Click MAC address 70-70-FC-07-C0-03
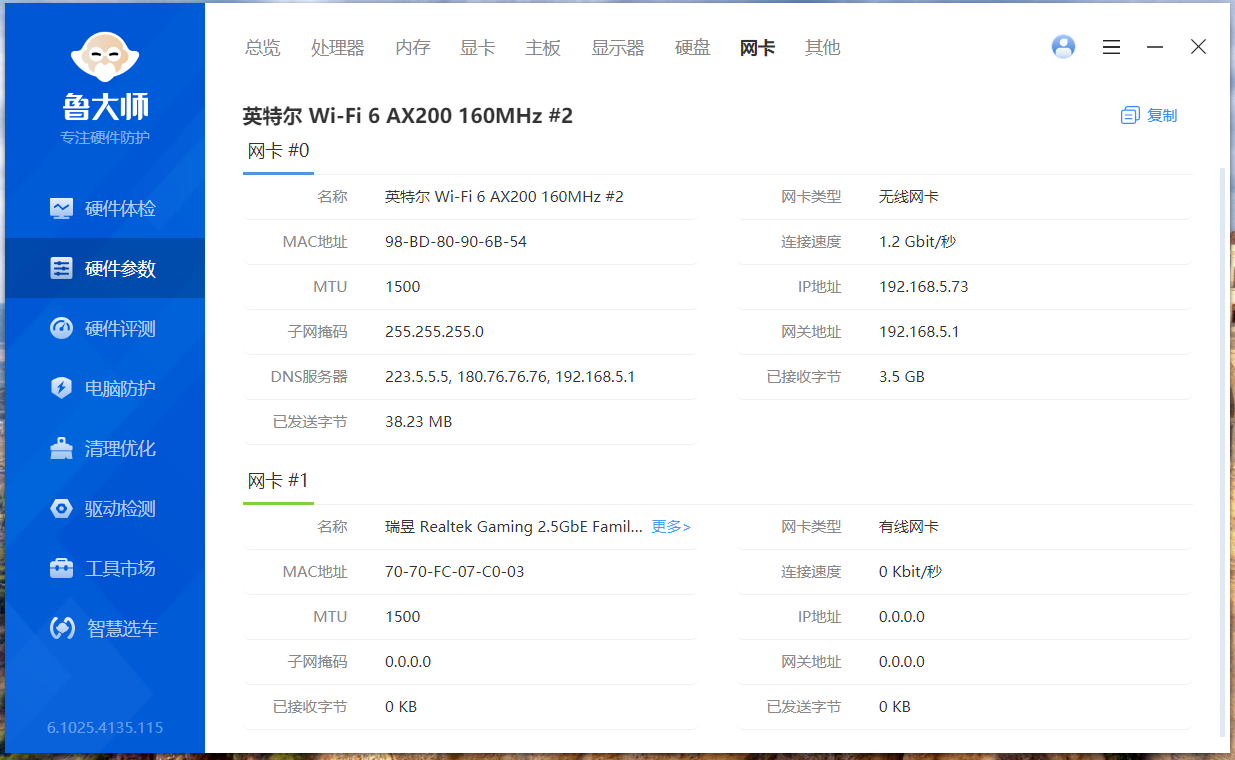1235x760 pixels. coord(455,571)
